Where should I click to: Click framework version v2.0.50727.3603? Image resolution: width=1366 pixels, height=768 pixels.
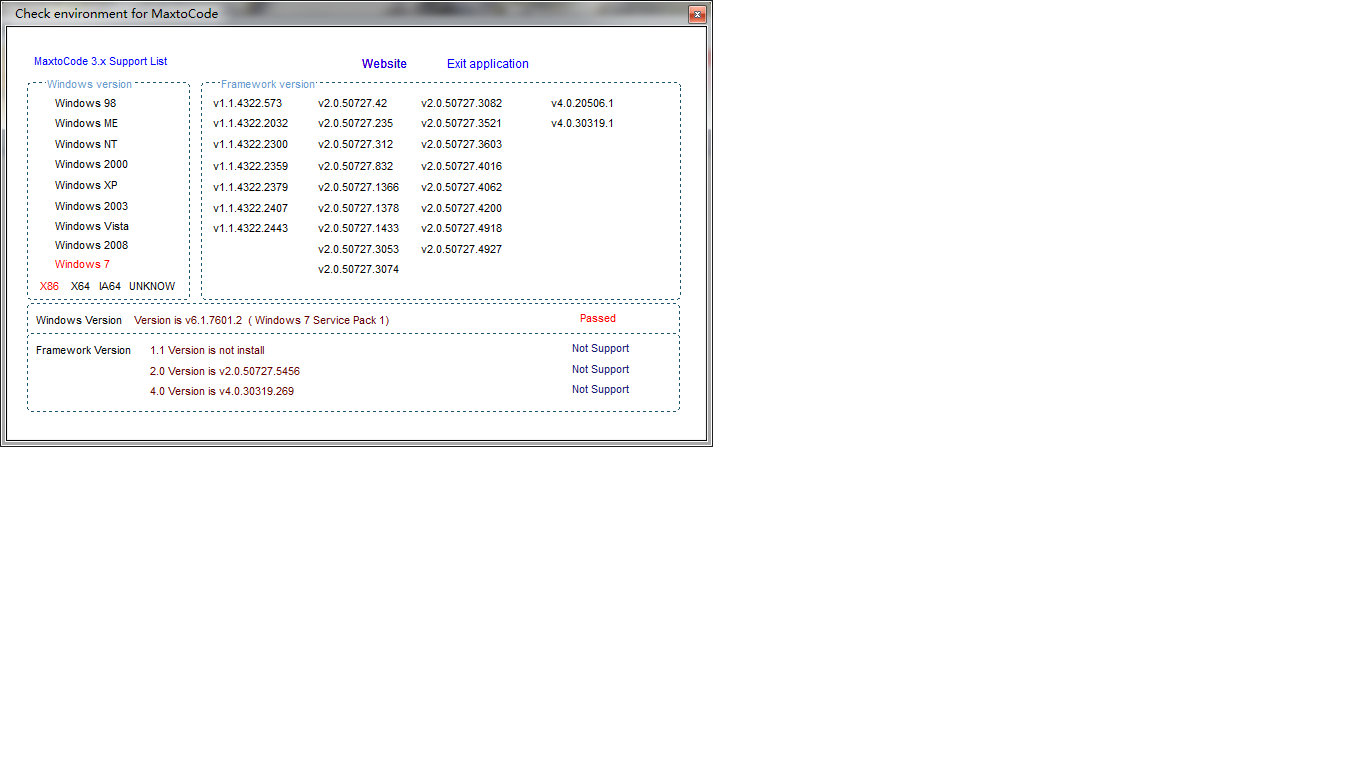[462, 144]
